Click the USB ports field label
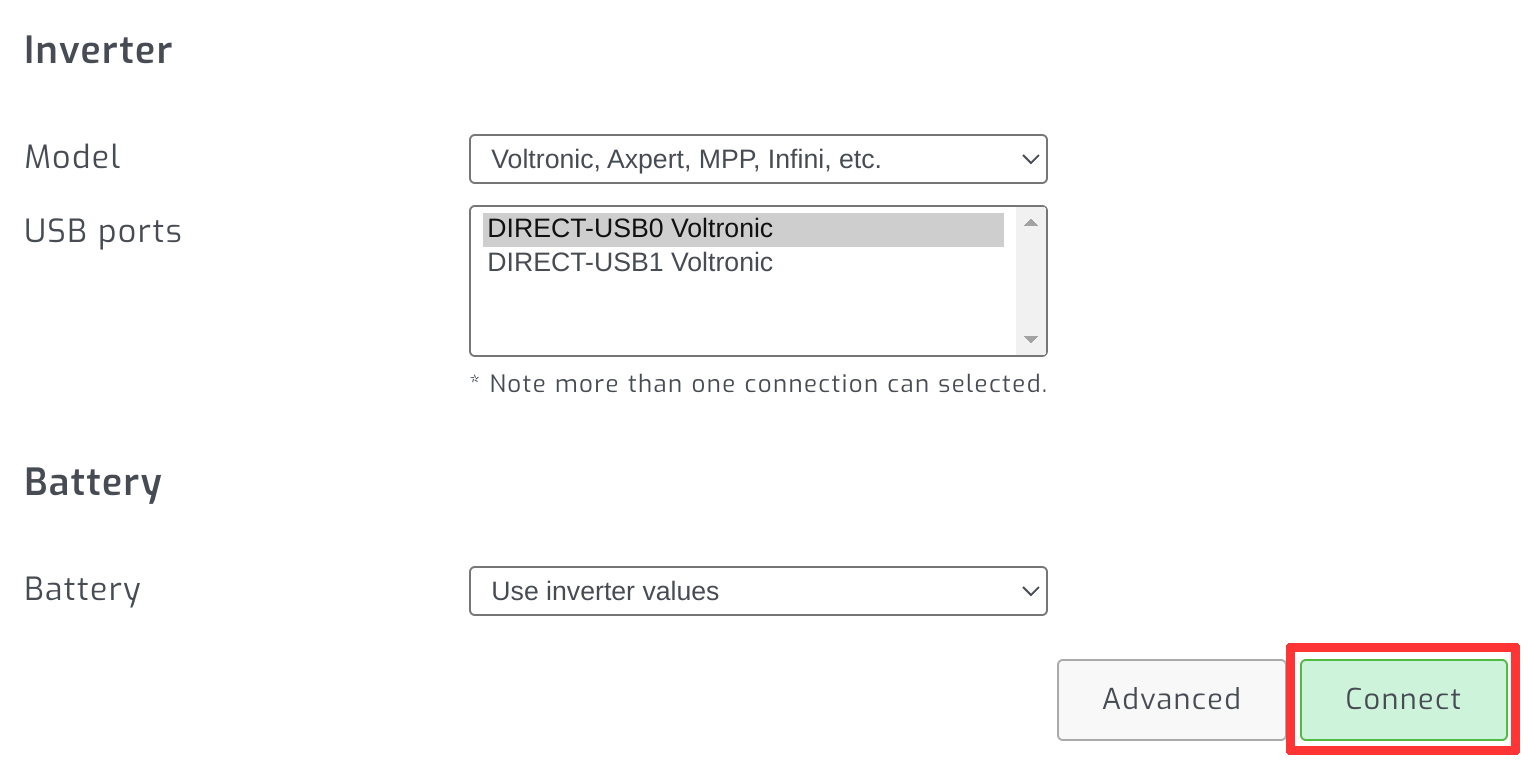The width and height of the screenshot is (1528, 764). click(x=103, y=231)
